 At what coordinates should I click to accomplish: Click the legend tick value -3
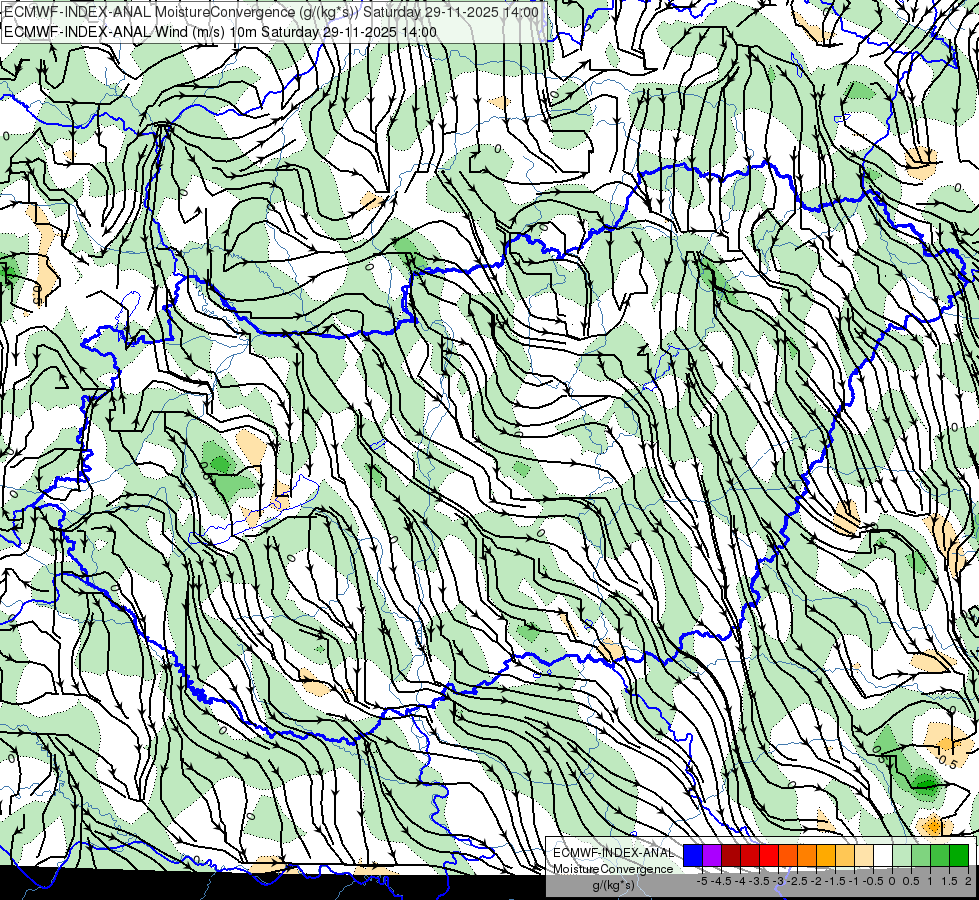point(779,881)
